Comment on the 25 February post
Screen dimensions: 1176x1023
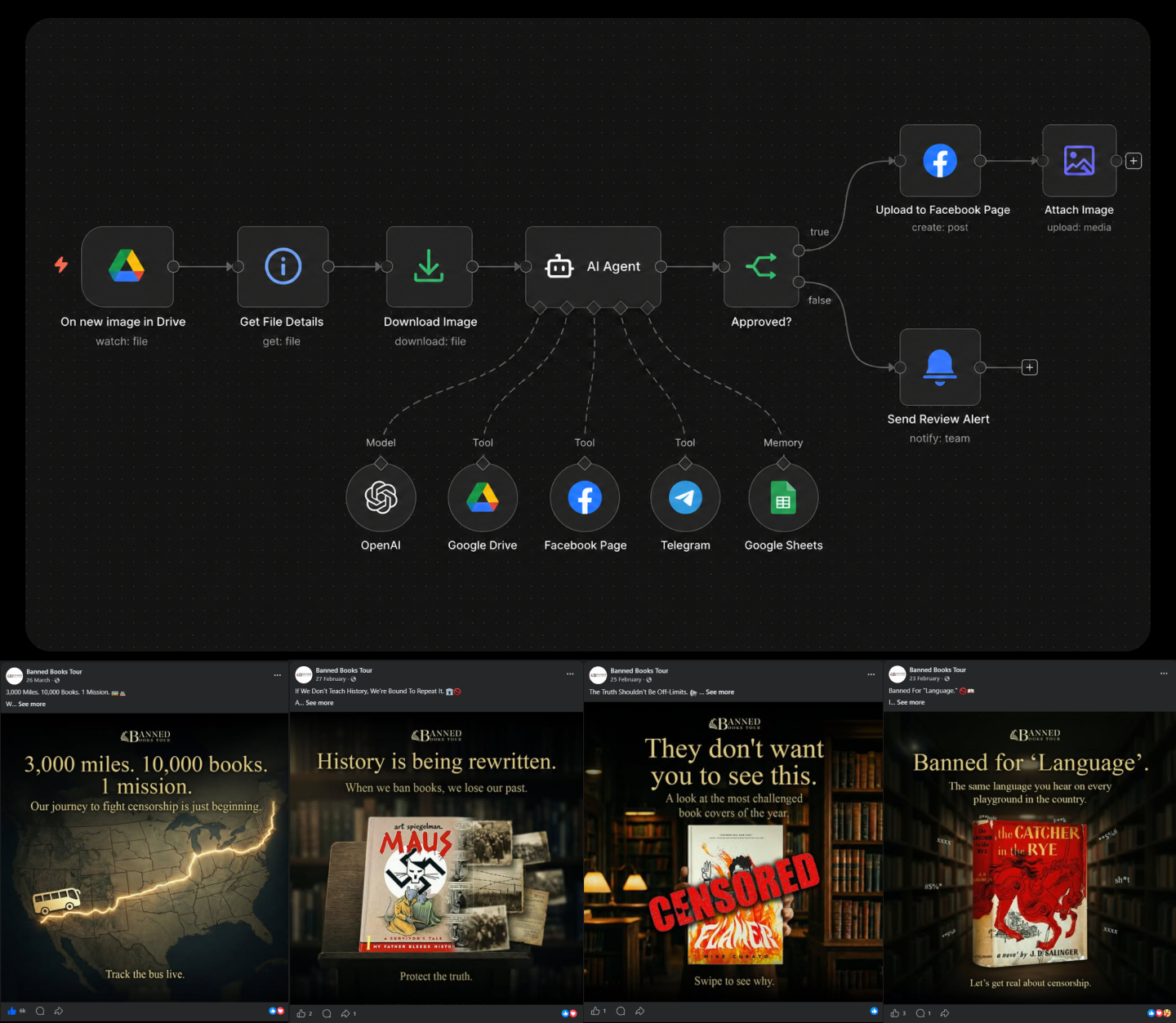621,1011
